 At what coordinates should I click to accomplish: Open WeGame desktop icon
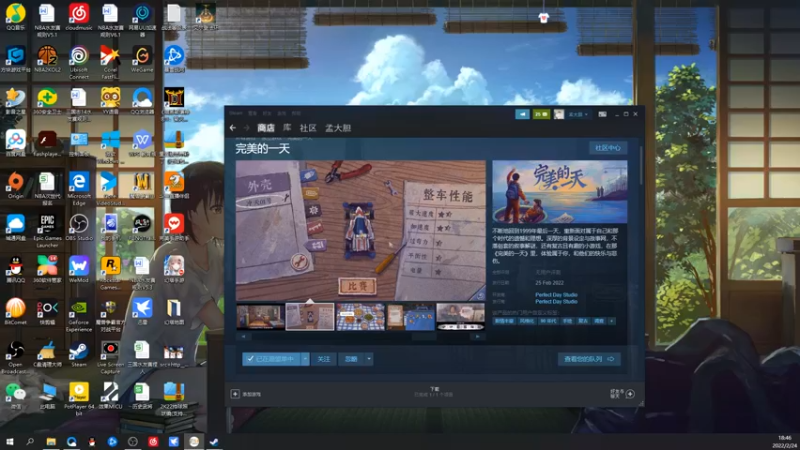pos(142,59)
